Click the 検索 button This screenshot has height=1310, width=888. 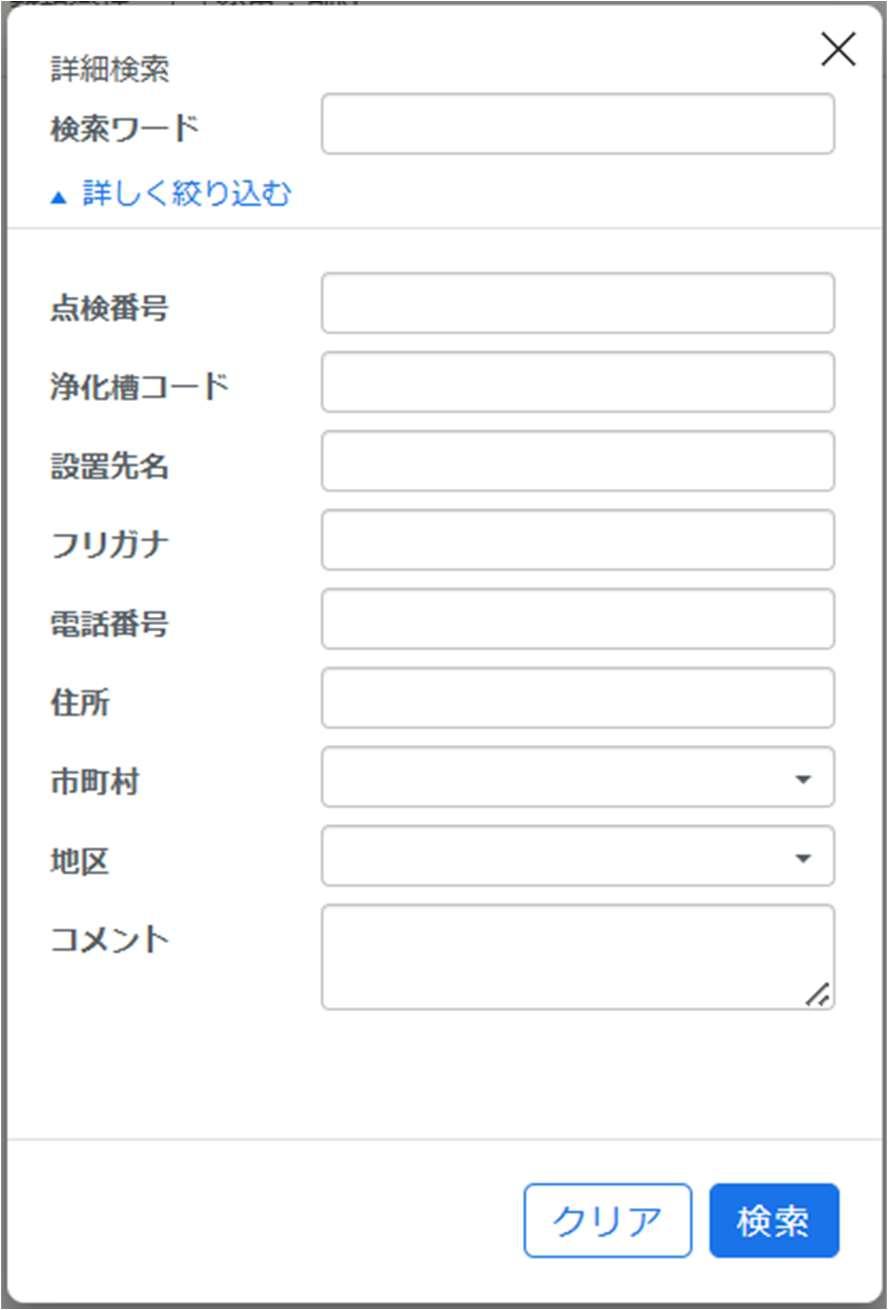(774, 1221)
